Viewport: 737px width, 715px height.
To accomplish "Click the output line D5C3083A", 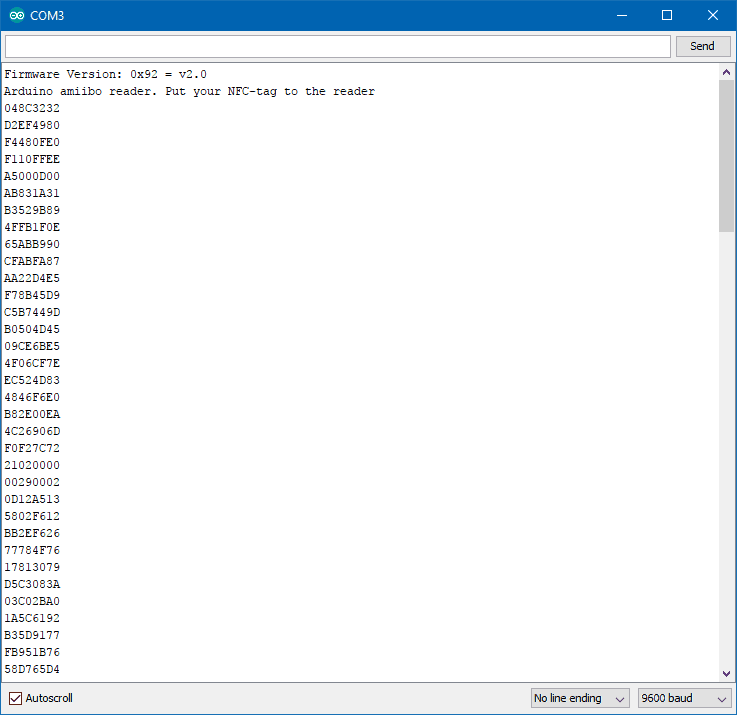I will coord(32,584).
